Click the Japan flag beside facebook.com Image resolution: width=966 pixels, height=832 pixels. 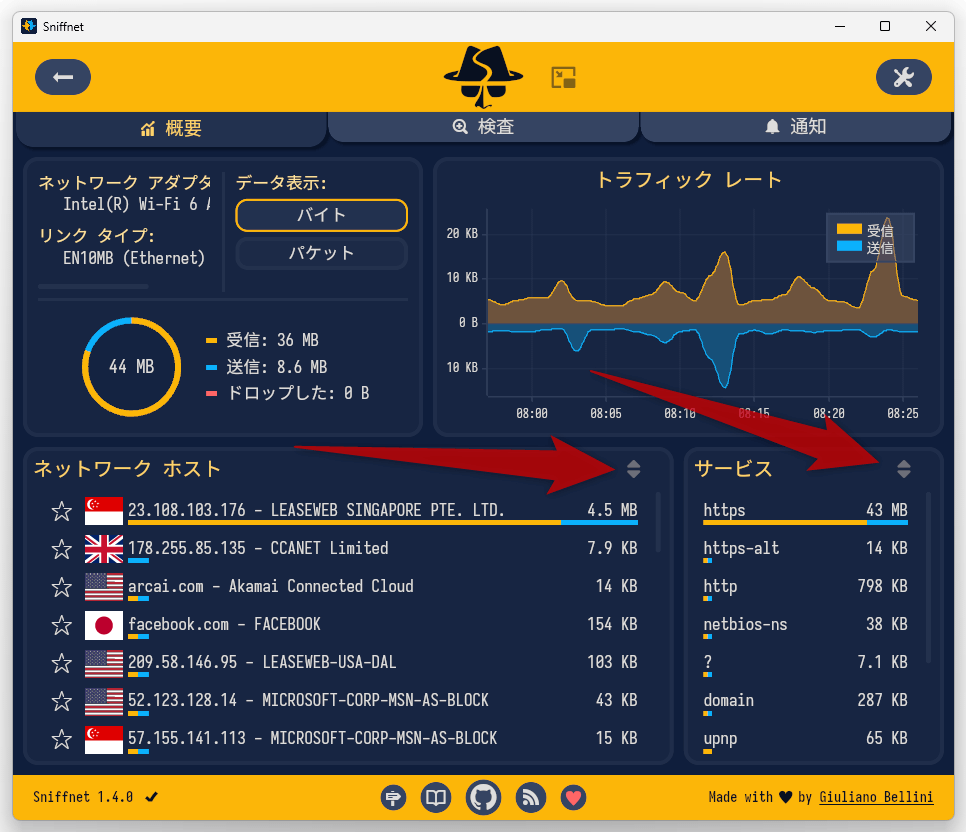[104, 626]
